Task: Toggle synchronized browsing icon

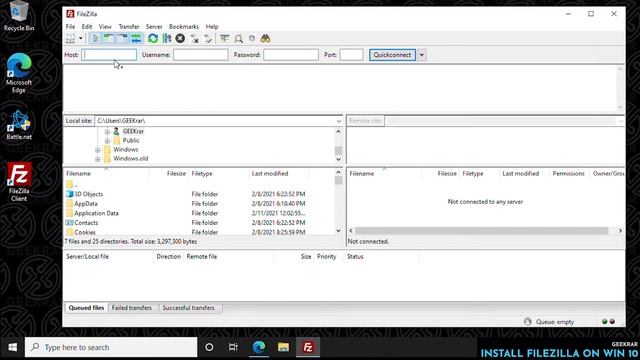Action: tap(252, 39)
